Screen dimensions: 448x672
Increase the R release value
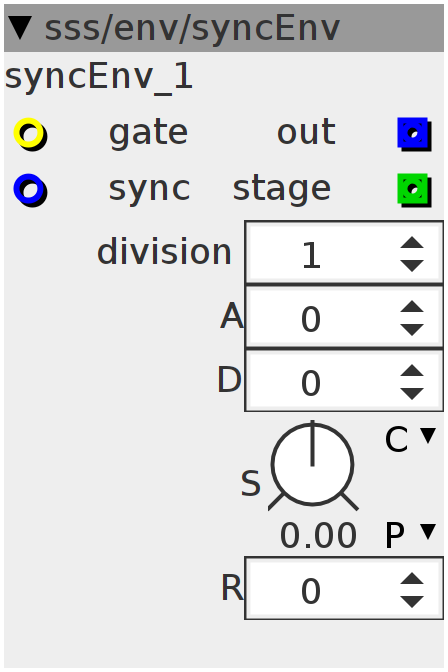click(x=412, y=579)
